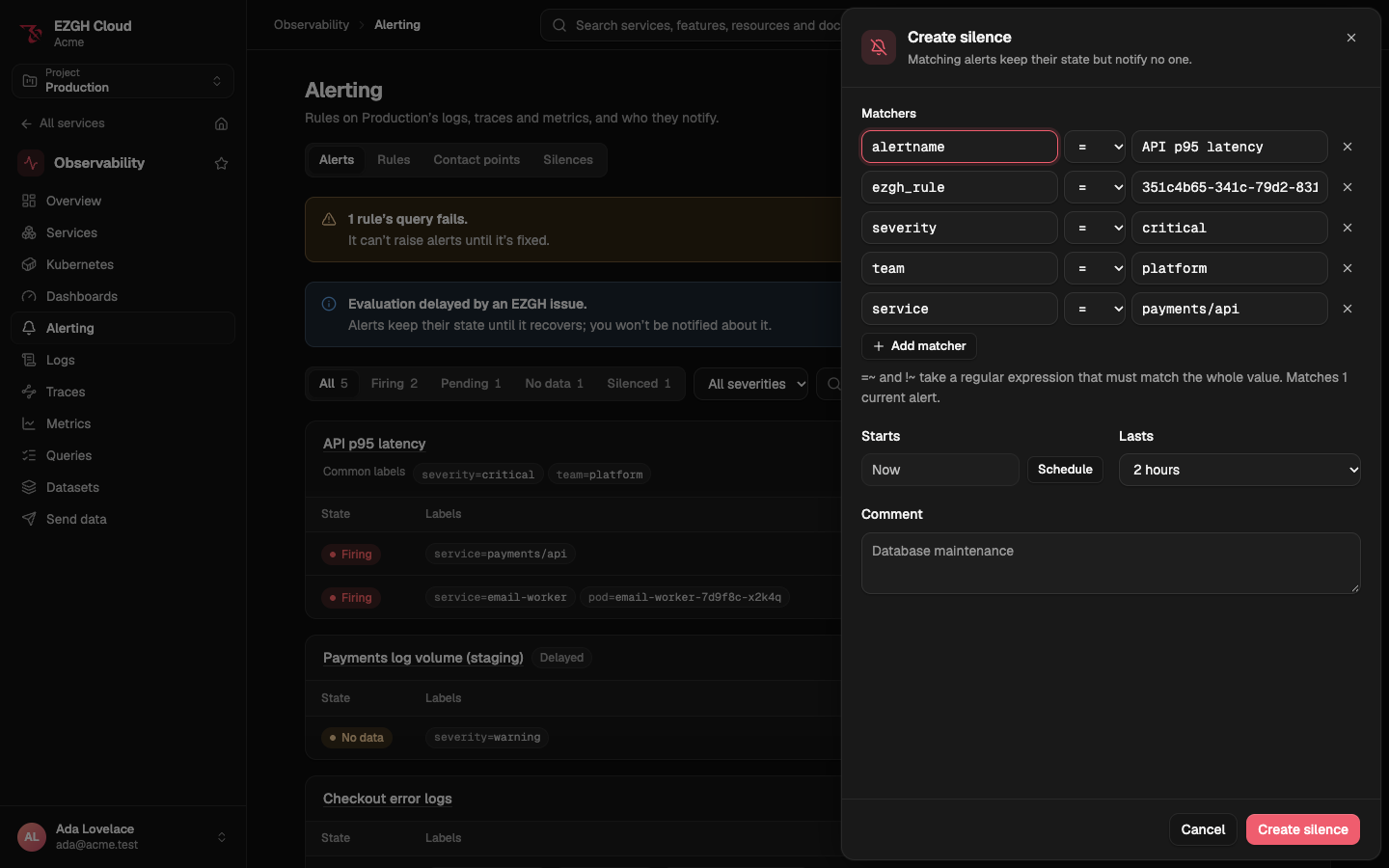
Task: Open the All severities filter dropdown
Action: (x=750, y=384)
